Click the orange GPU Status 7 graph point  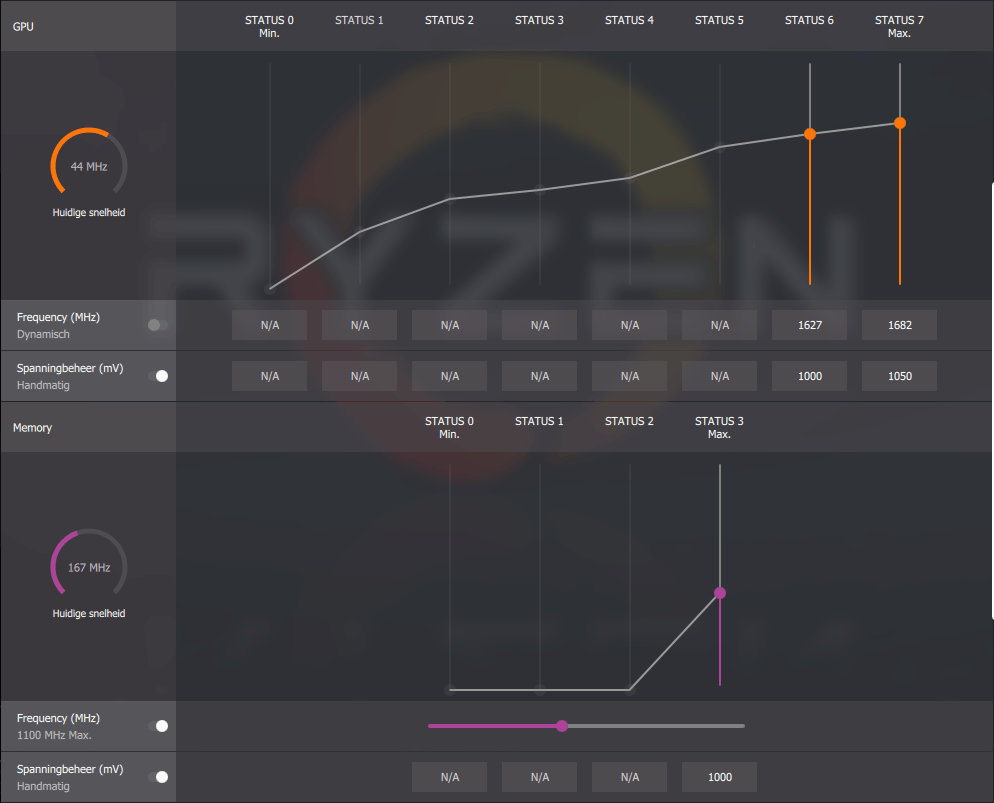900,123
